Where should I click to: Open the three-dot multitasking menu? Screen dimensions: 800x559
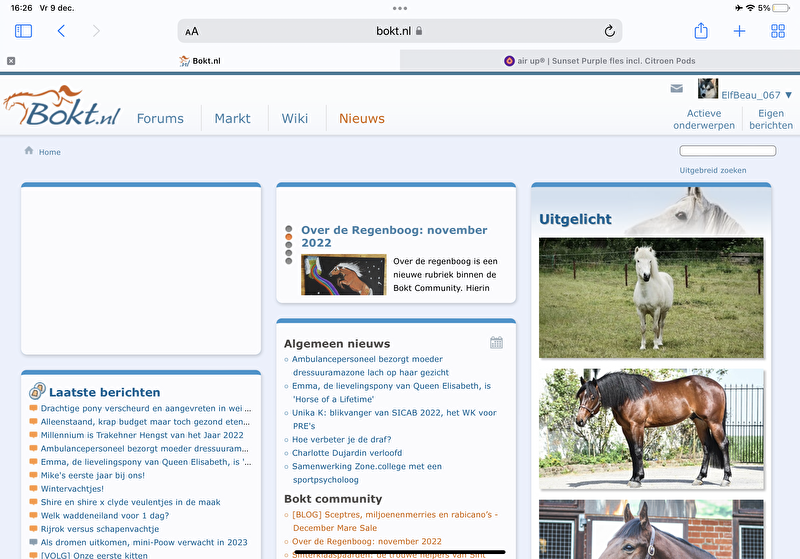400,8
